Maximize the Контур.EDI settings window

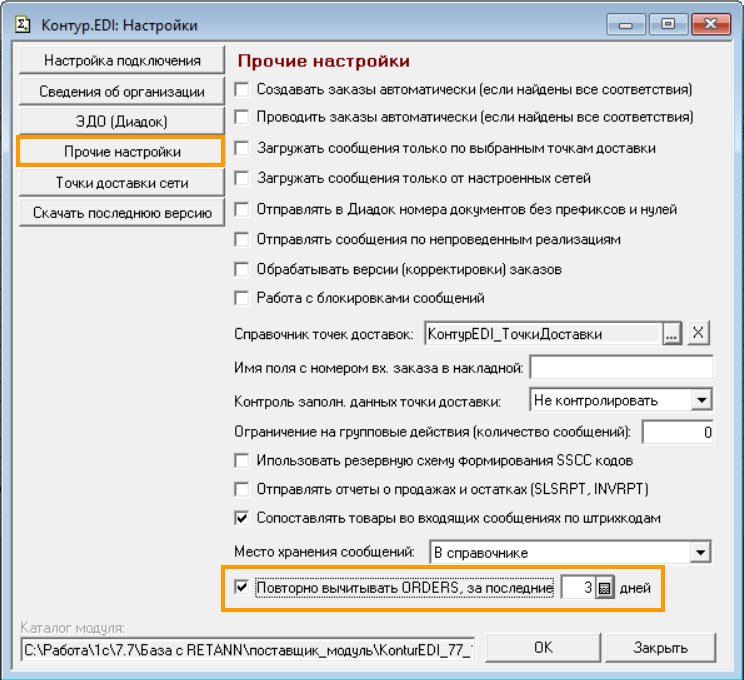click(668, 24)
